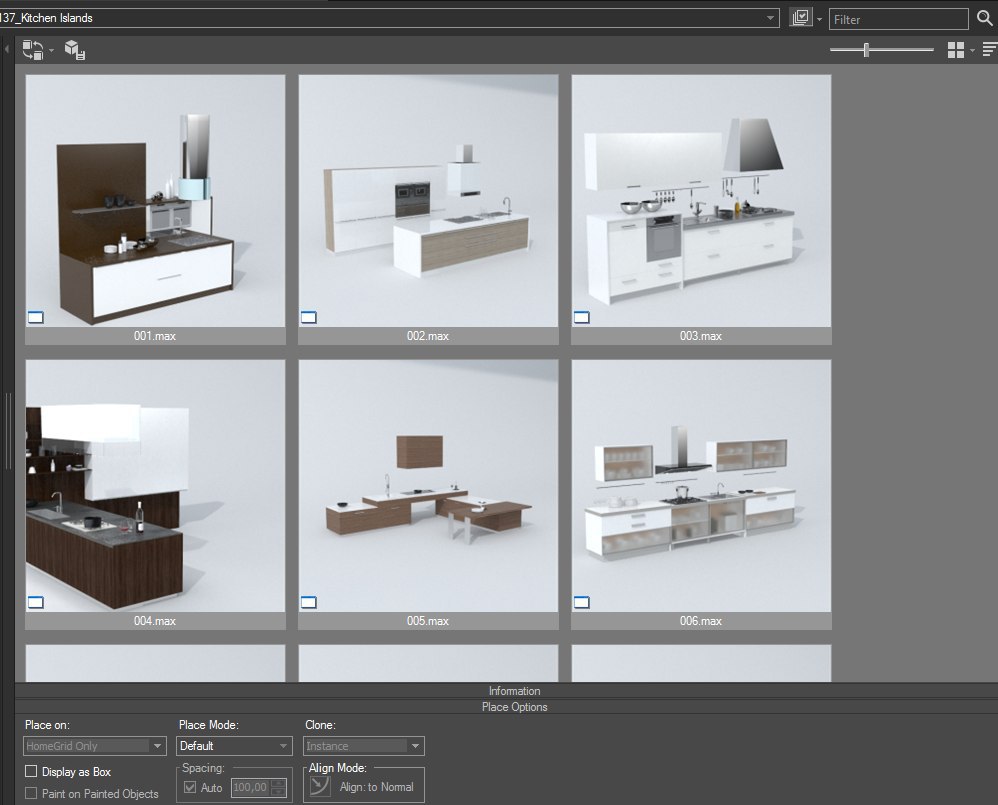This screenshot has height=805, width=998.
Task: Click the refresh/swap folder icon
Action: click(32, 50)
